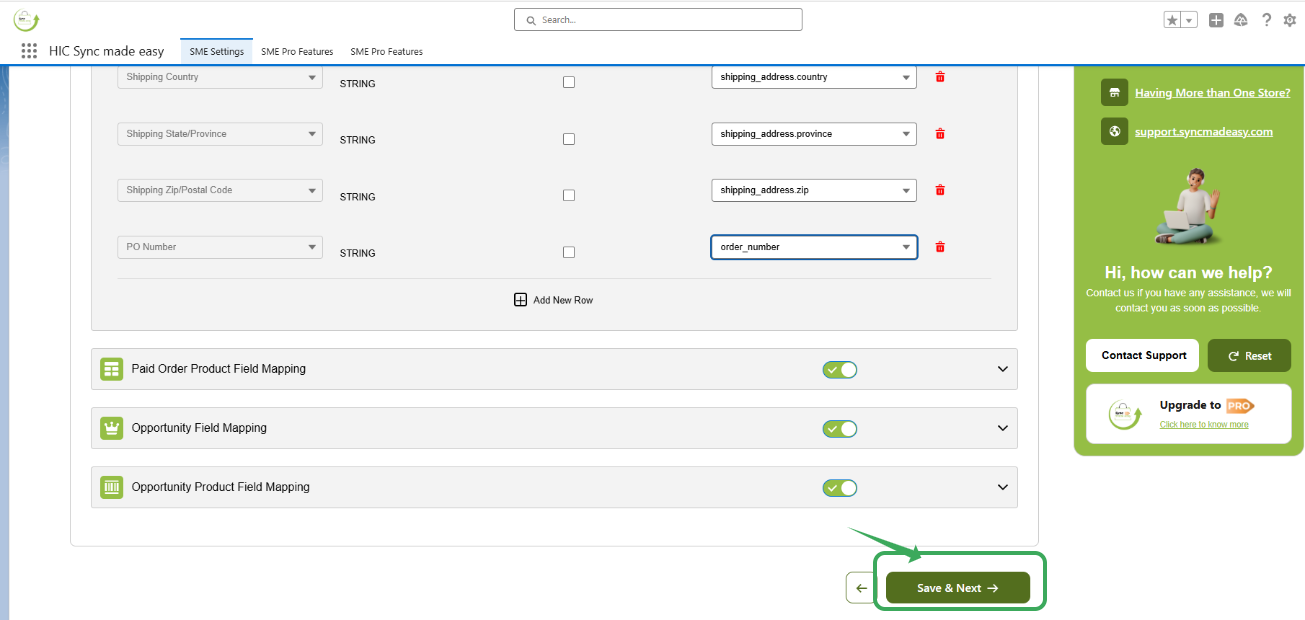Remove the Shipping Zip/Postal Code row
The width and height of the screenshot is (1305, 620).
940,190
